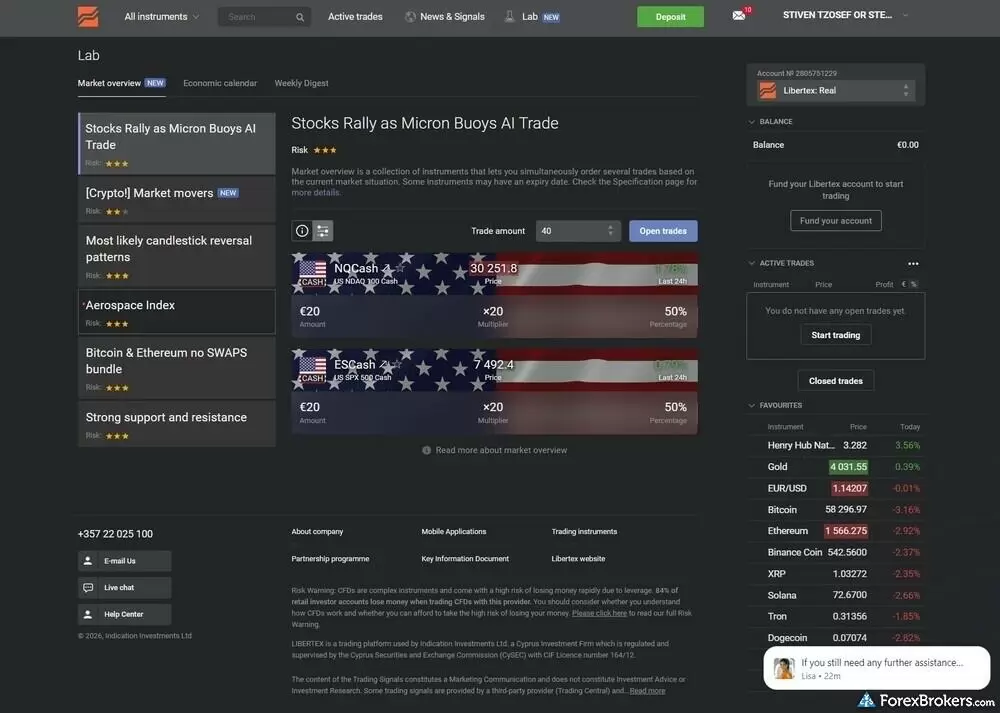The image size is (1000, 713).
Task: Click the E-mail Us person icon
Action: pos(88,561)
